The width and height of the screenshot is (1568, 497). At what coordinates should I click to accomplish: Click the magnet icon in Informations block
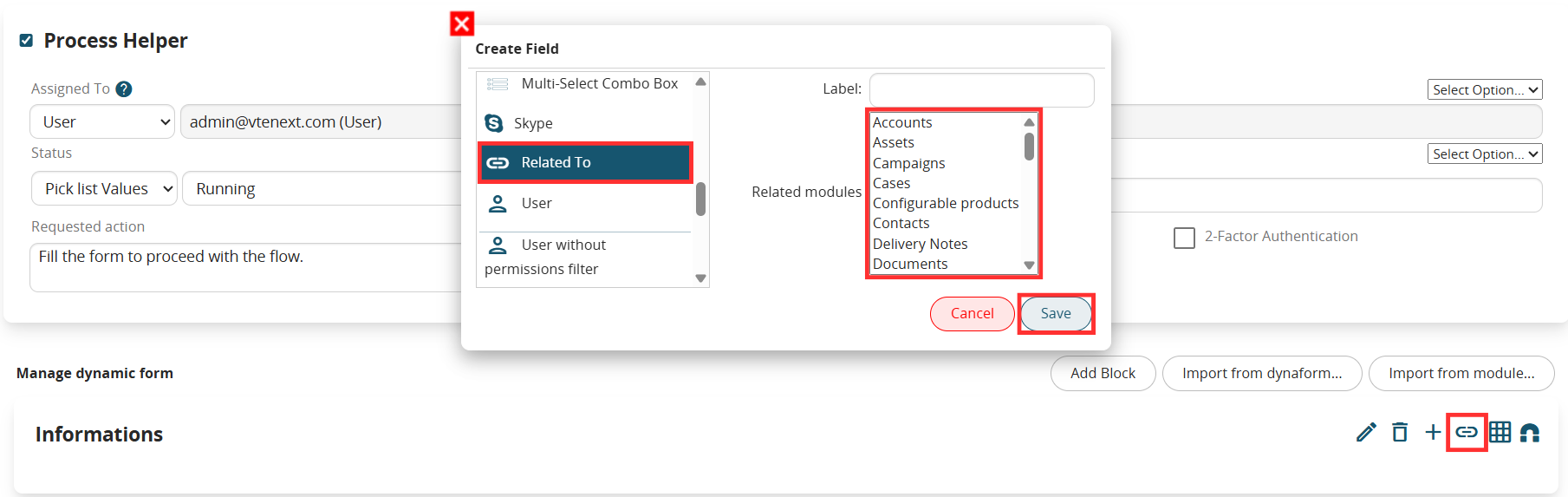(1530, 432)
